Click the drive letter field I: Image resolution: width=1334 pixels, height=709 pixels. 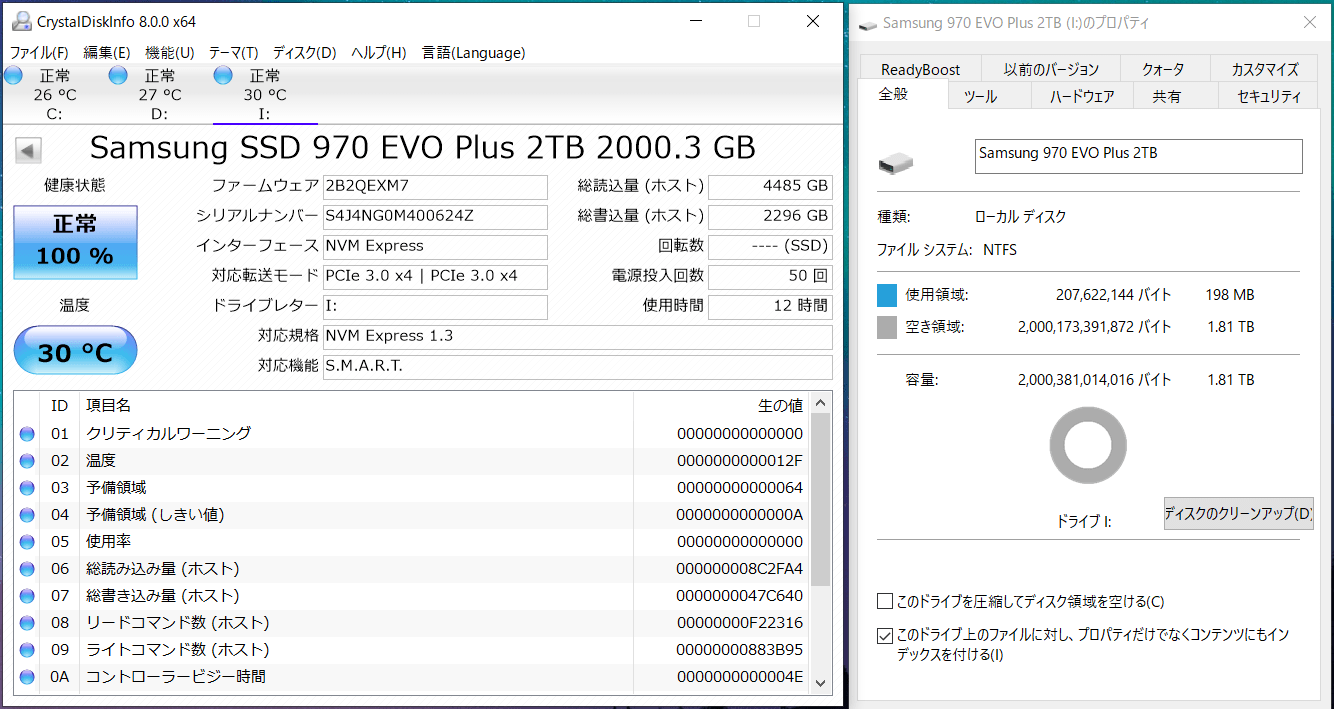435,307
